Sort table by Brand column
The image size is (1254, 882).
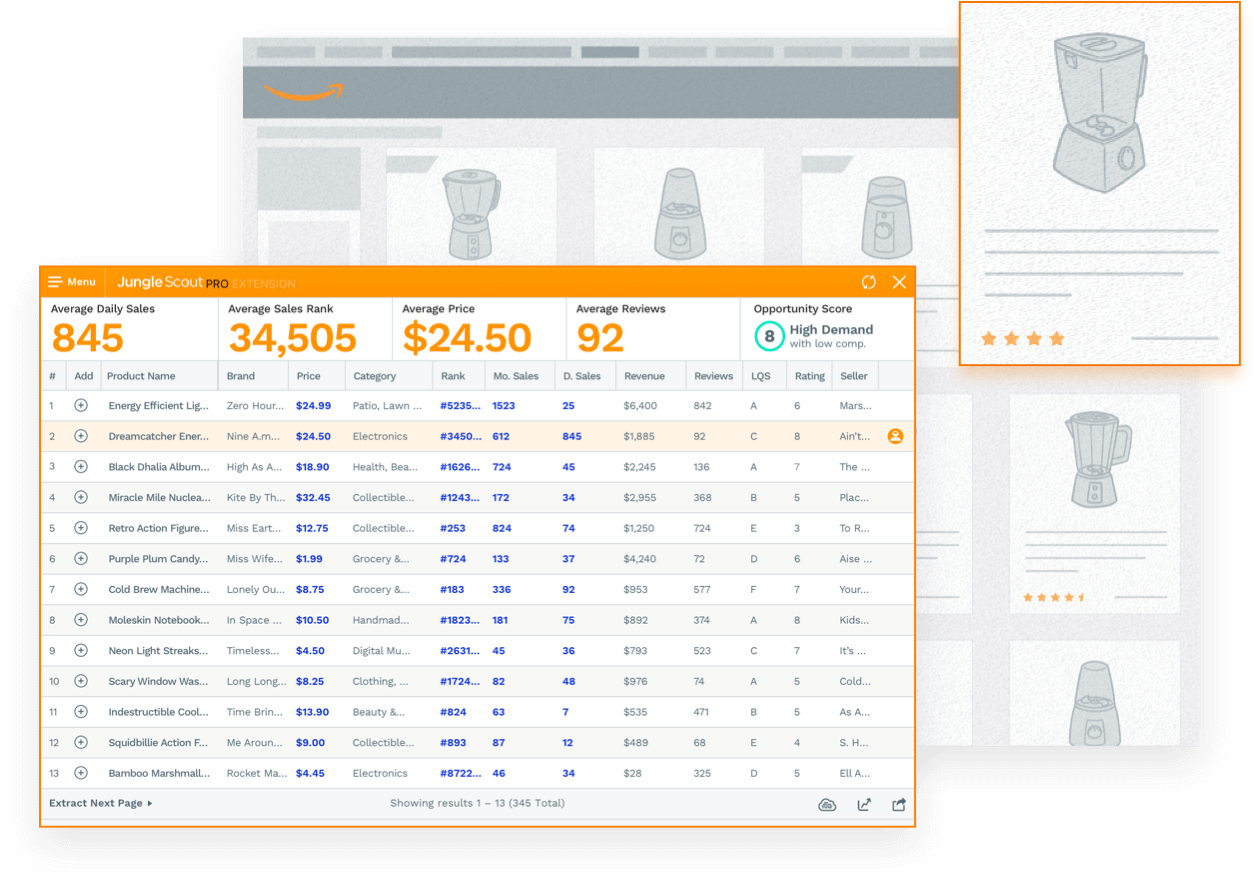click(x=241, y=376)
